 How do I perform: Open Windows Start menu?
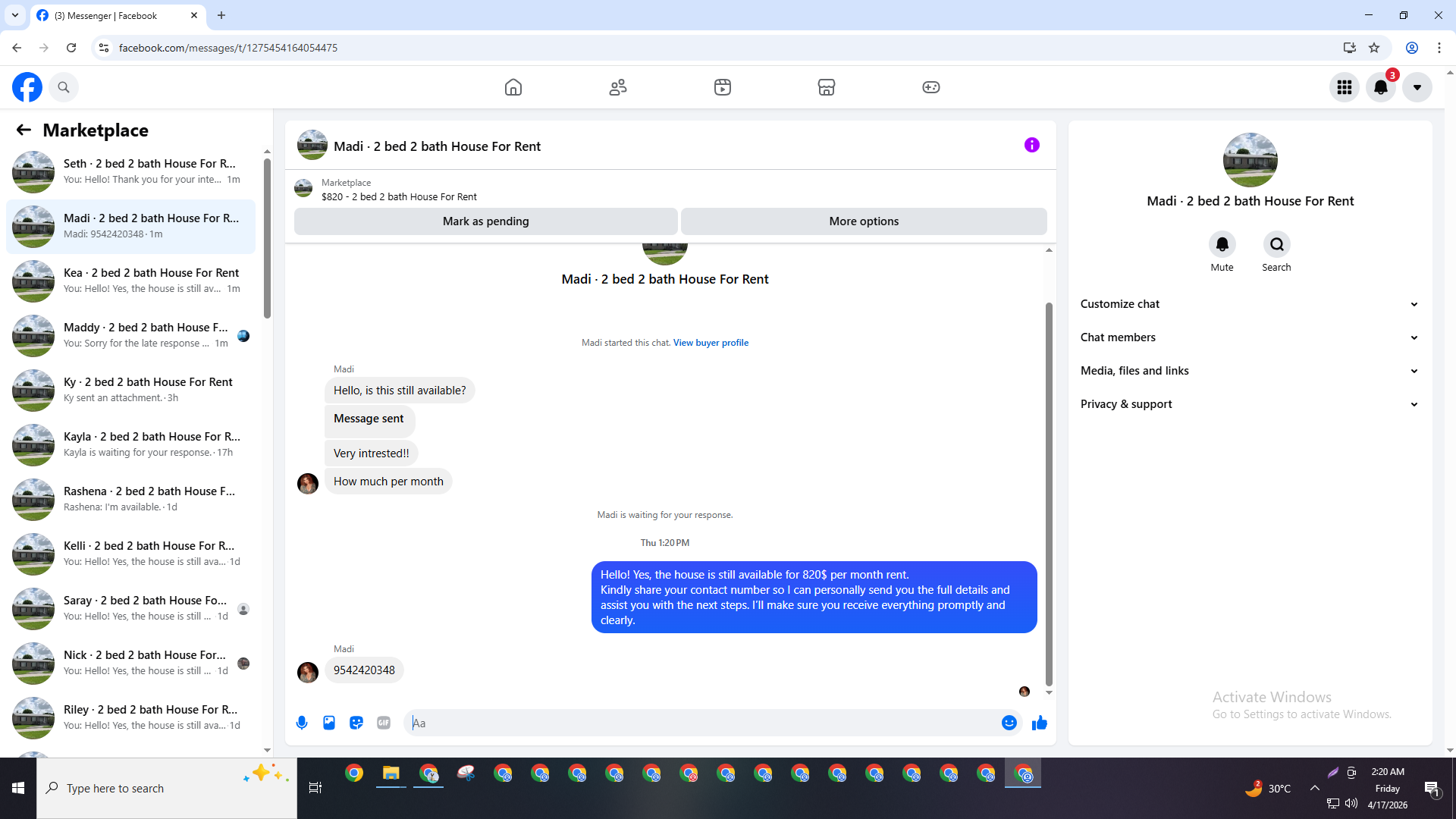[18, 788]
